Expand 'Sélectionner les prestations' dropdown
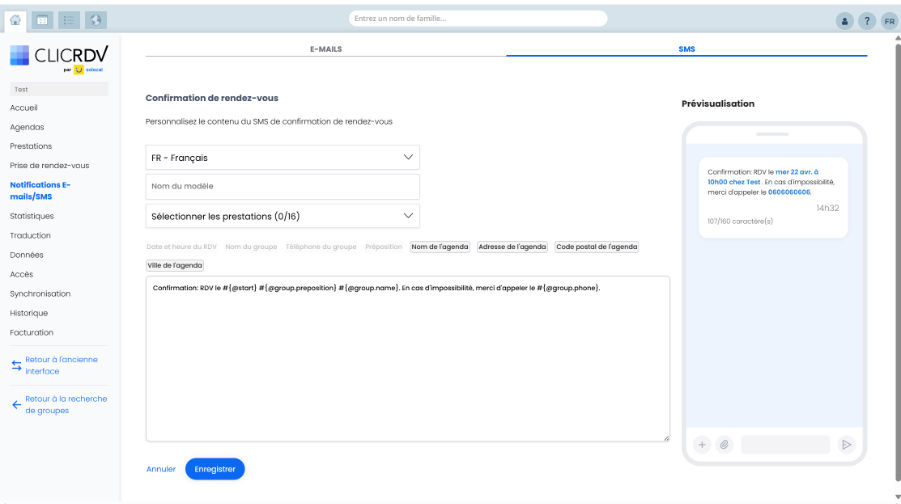This screenshot has height=504, width=901. pyautogui.click(x=283, y=216)
